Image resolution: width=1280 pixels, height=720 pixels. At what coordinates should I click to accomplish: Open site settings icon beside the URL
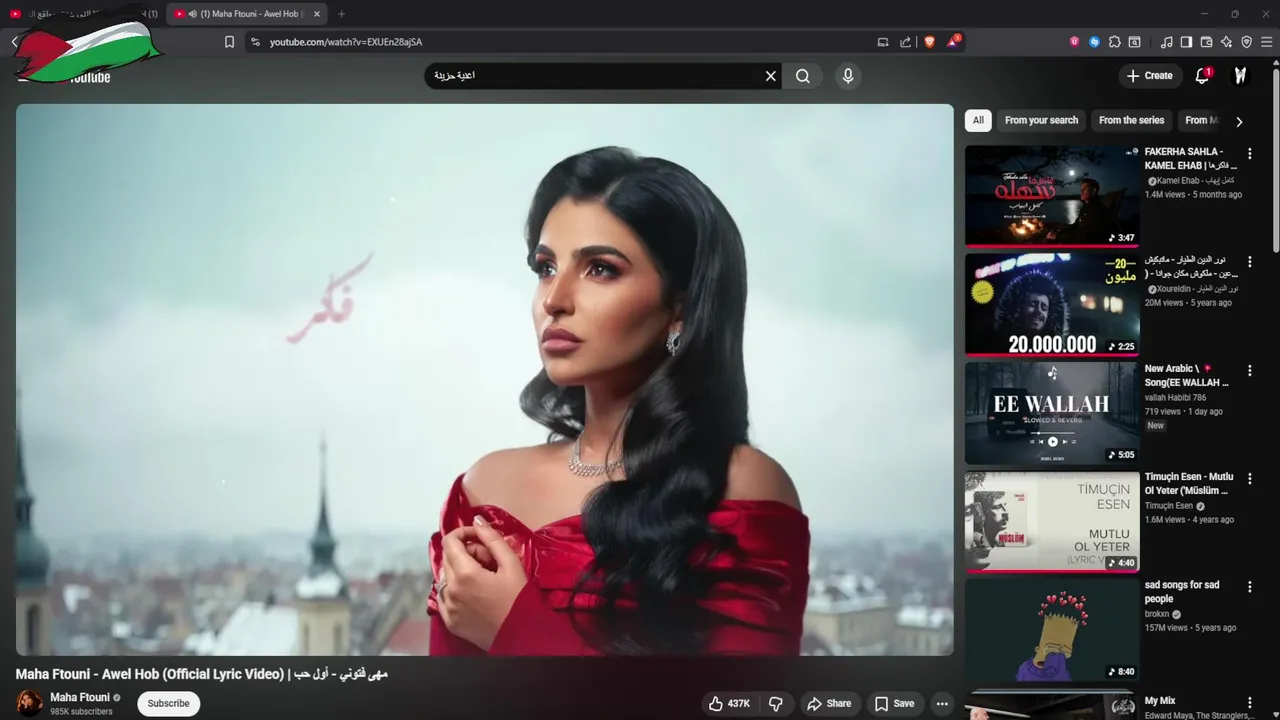255,42
